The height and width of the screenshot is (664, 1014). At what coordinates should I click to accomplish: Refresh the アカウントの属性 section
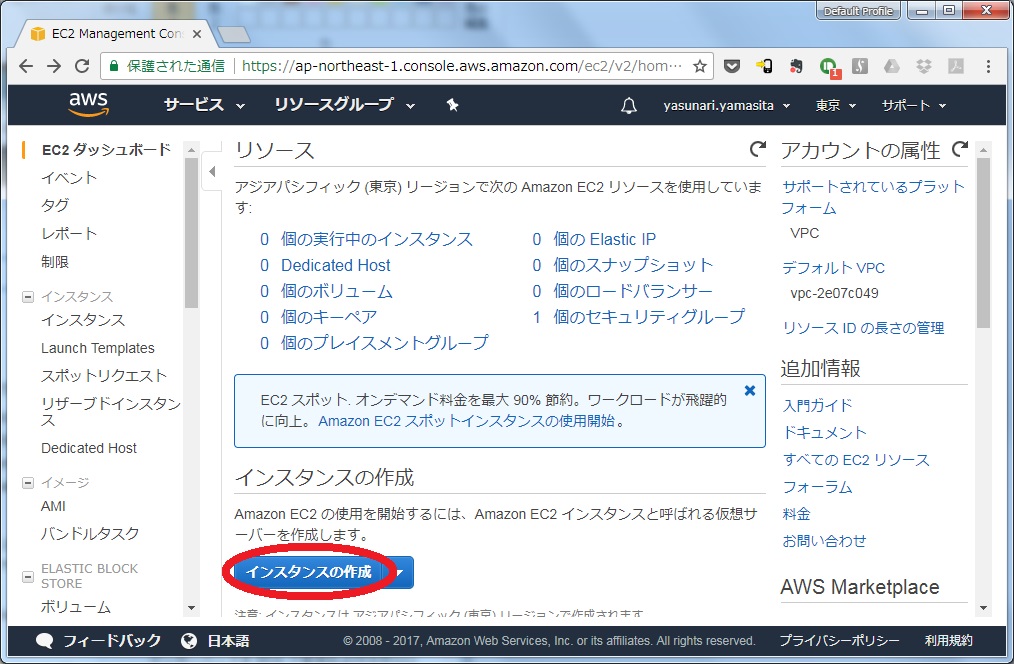click(x=960, y=149)
